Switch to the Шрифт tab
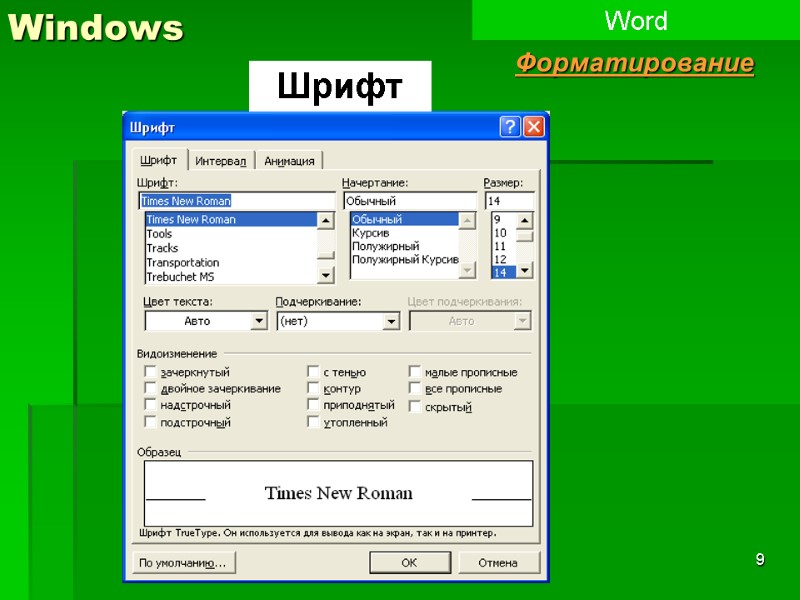 point(159,160)
